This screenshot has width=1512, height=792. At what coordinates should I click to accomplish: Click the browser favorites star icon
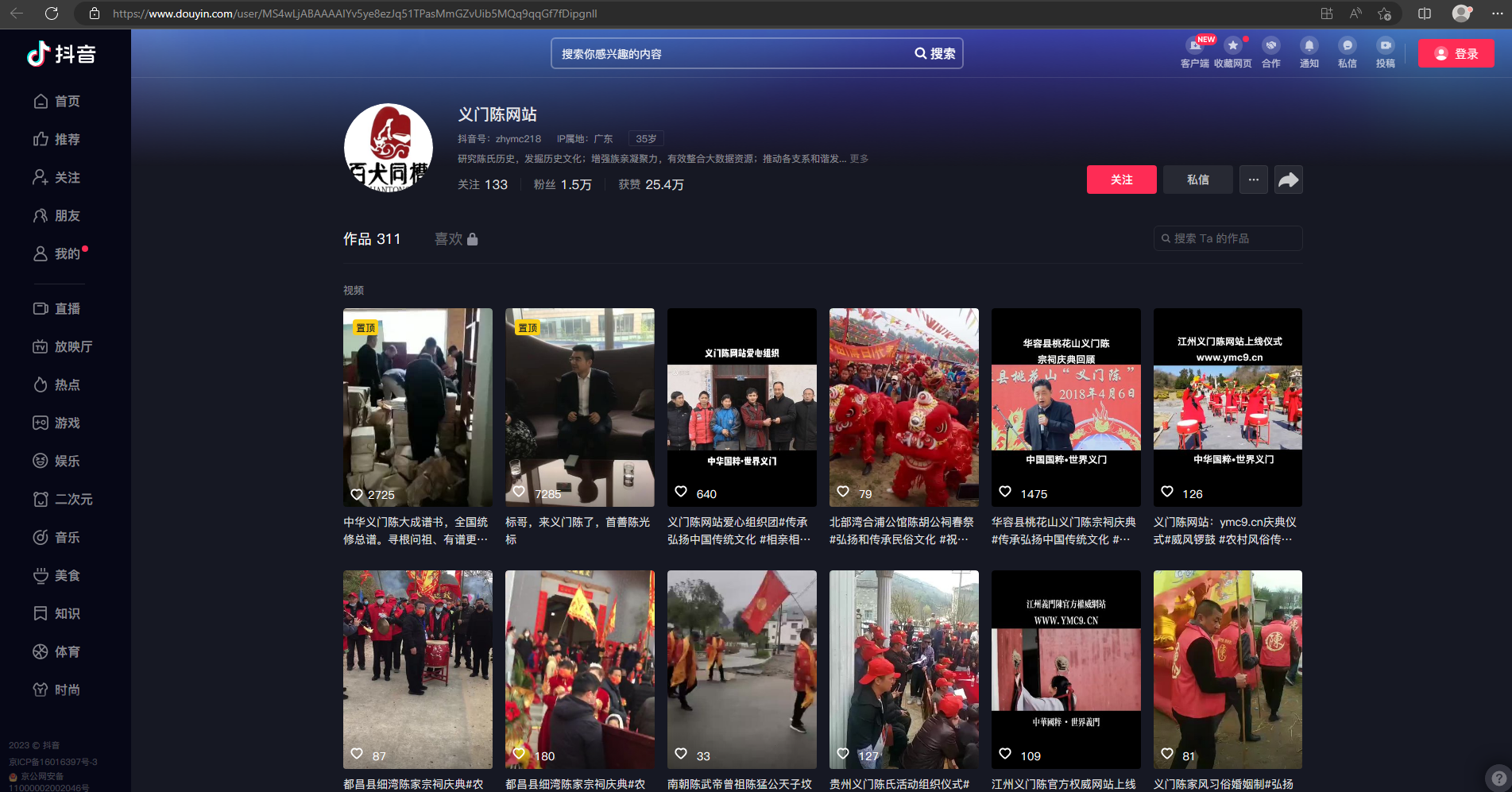[1385, 14]
